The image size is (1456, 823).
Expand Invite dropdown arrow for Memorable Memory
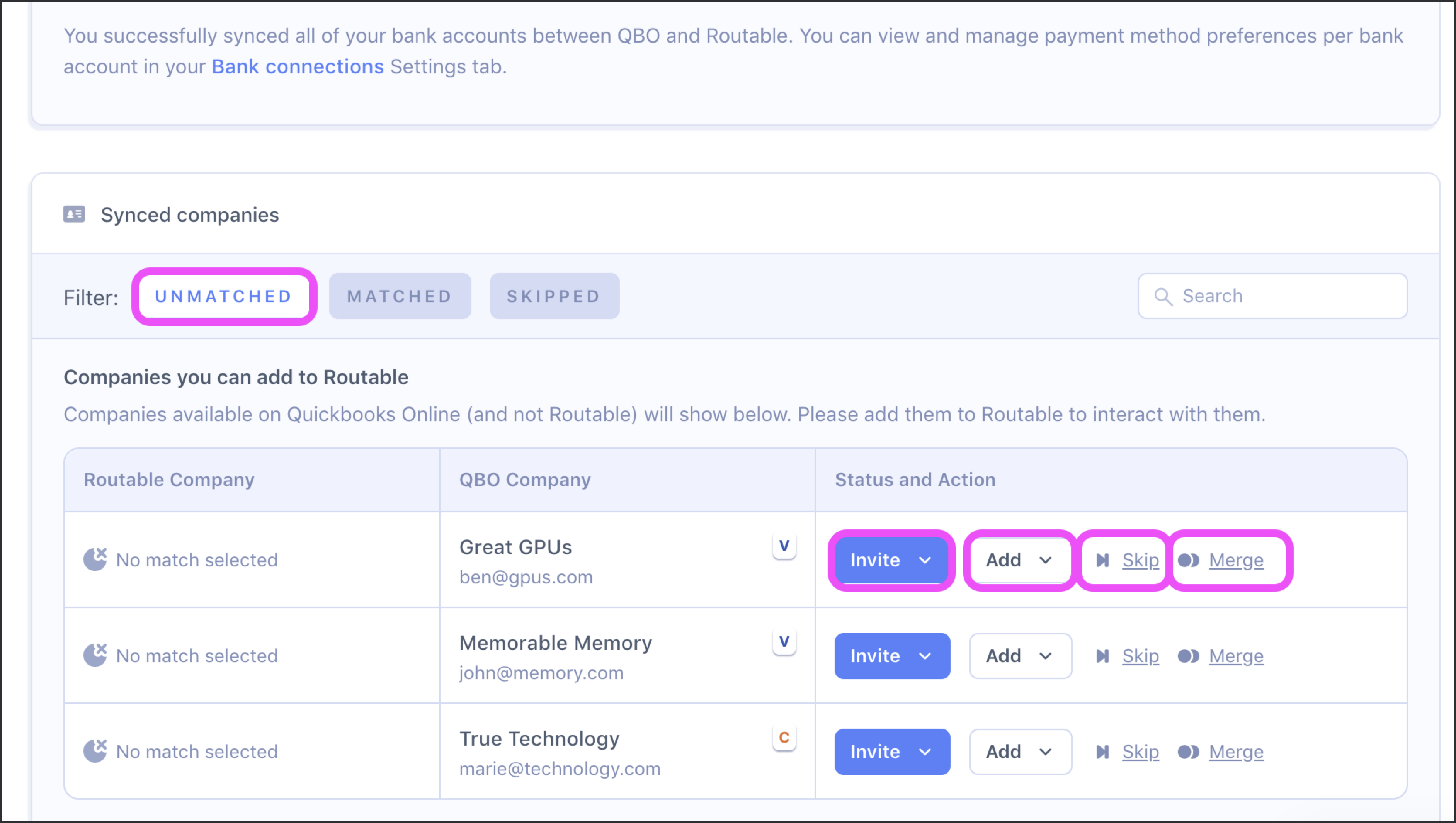coord(925,656)
